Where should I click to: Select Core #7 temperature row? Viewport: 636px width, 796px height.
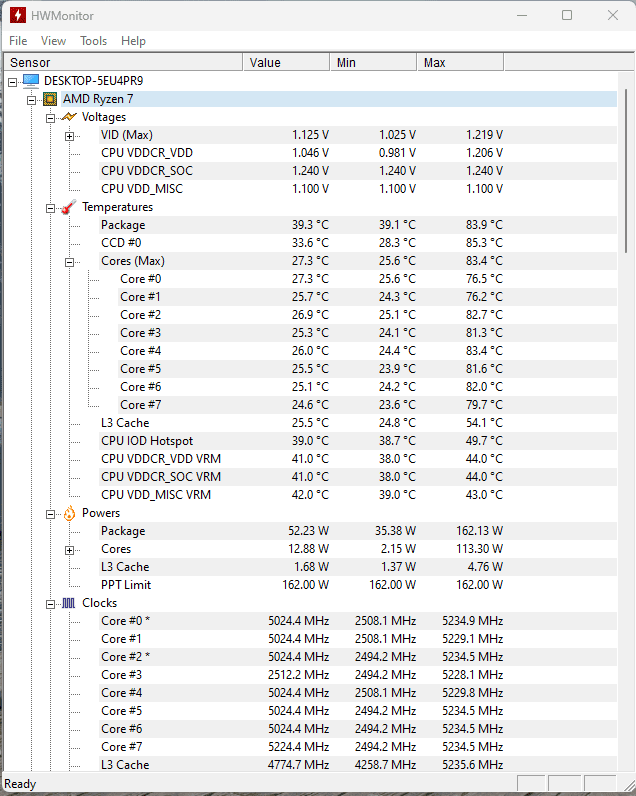(x=367, y=405)
